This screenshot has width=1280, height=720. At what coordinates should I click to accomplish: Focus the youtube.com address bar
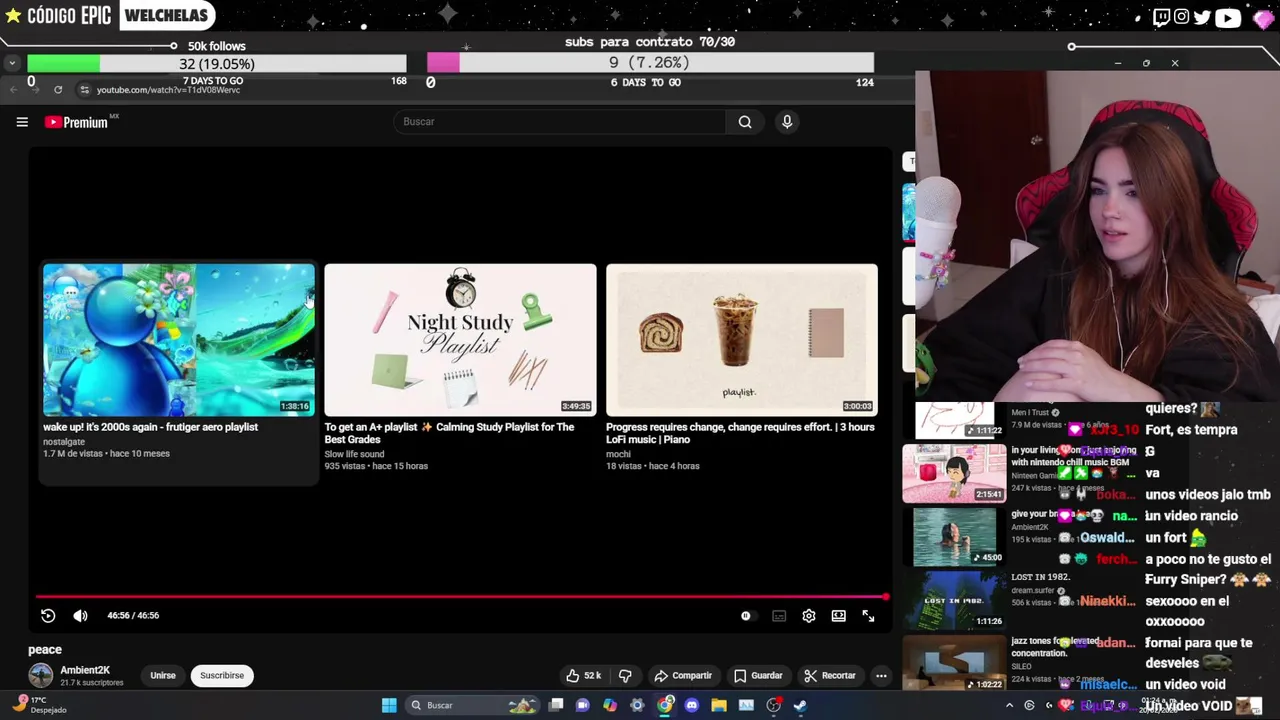coord(168,90)
